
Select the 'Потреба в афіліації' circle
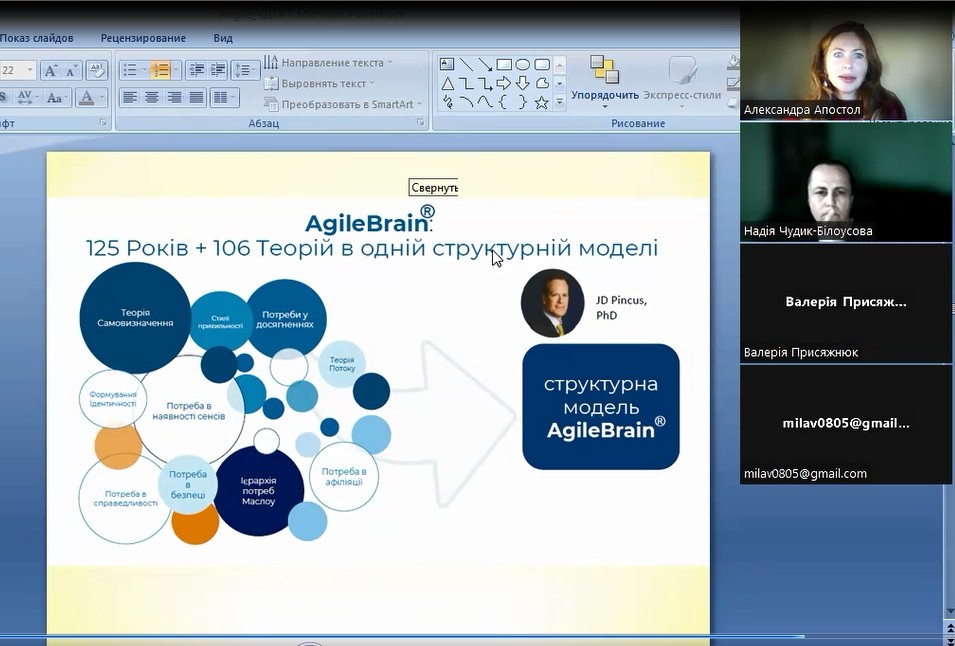(344, 476)
